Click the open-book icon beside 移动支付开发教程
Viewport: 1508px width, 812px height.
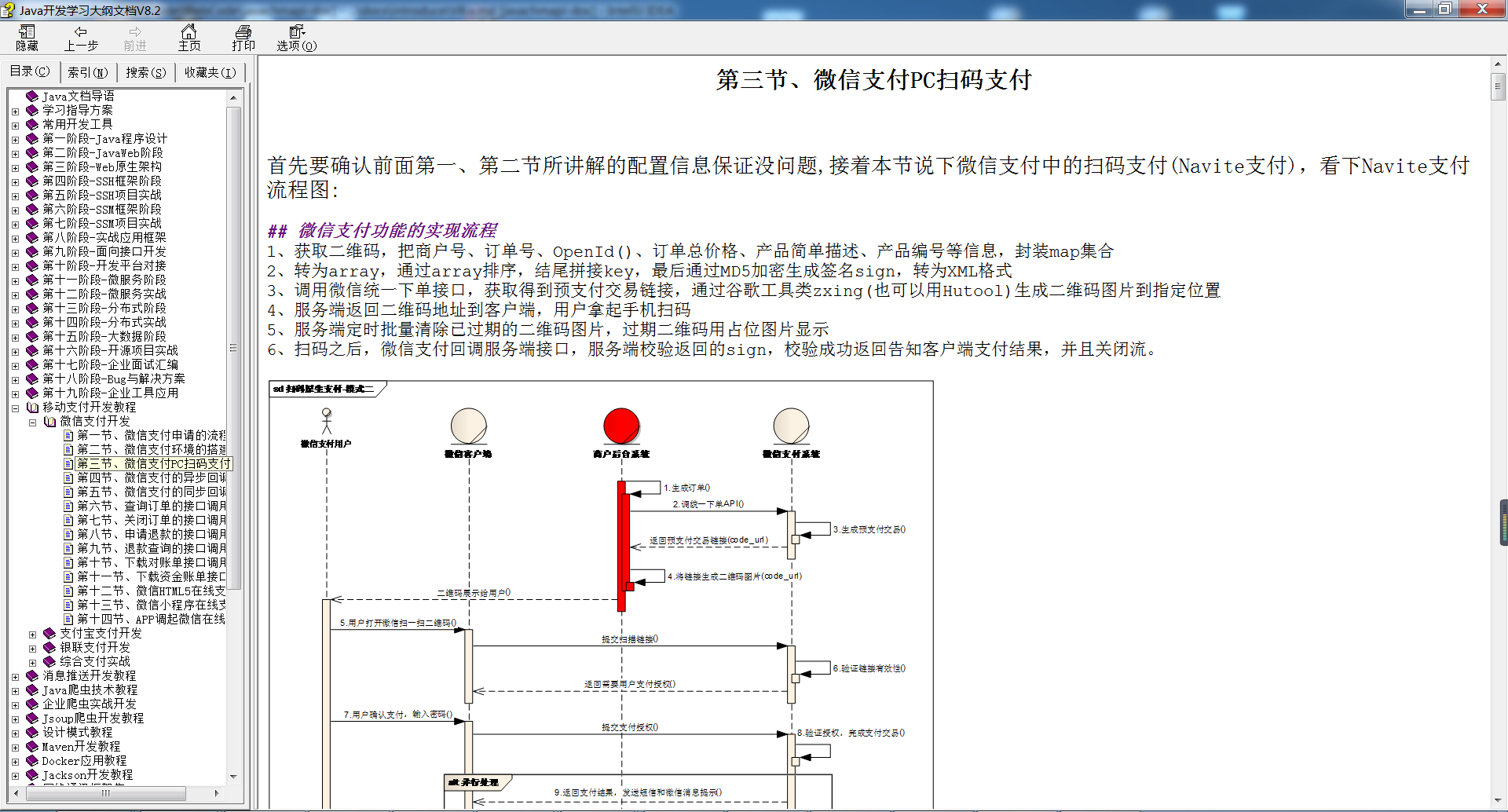tap(32, 408)
